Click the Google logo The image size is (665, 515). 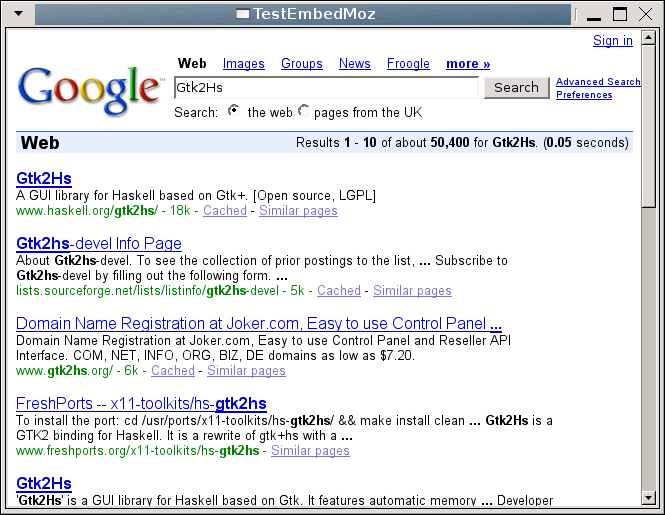[90, 90]
